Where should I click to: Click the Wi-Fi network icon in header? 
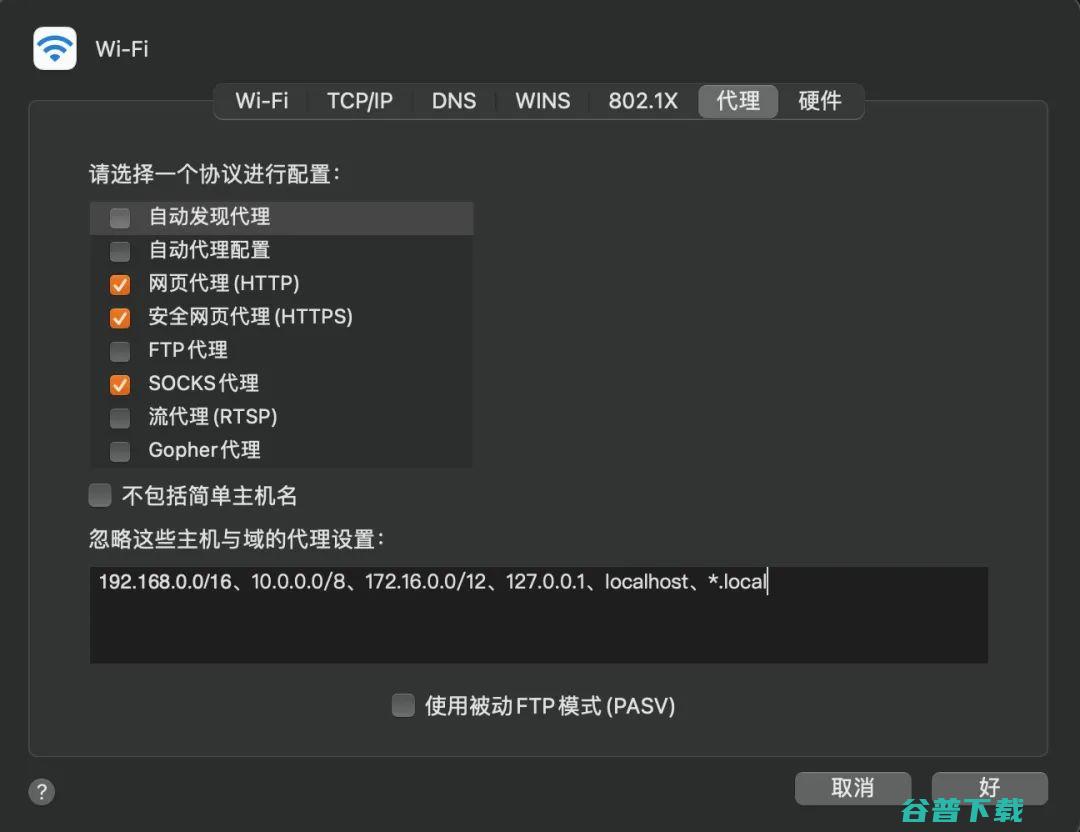tap(55, 48)
